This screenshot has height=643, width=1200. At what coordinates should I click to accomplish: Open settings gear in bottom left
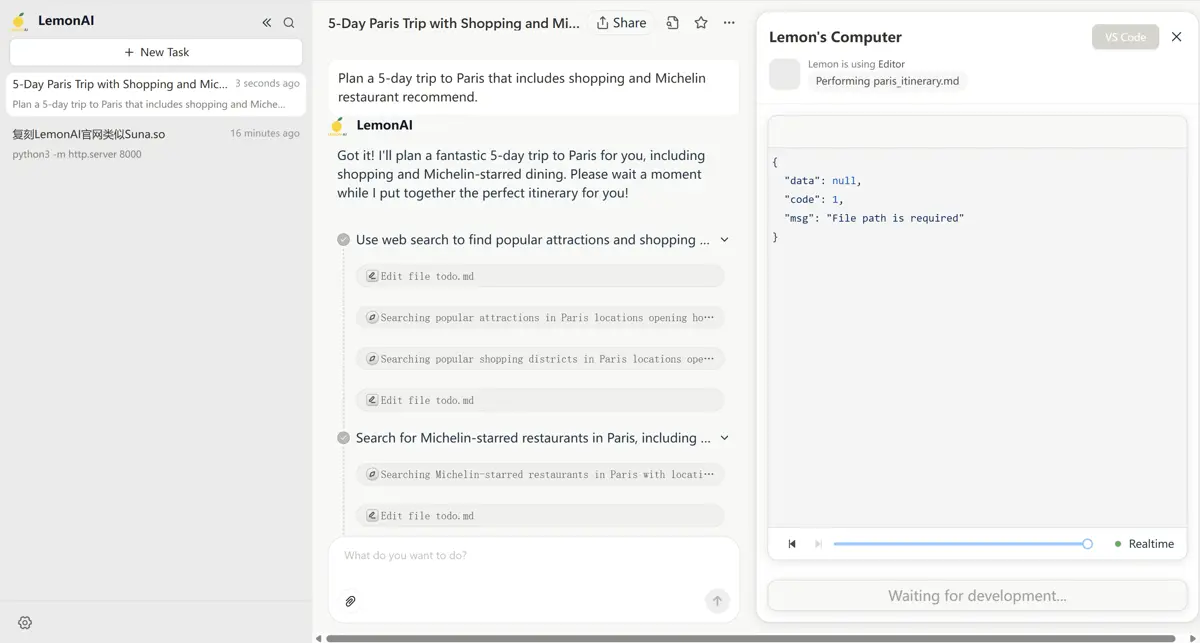(x=25, y=622)
